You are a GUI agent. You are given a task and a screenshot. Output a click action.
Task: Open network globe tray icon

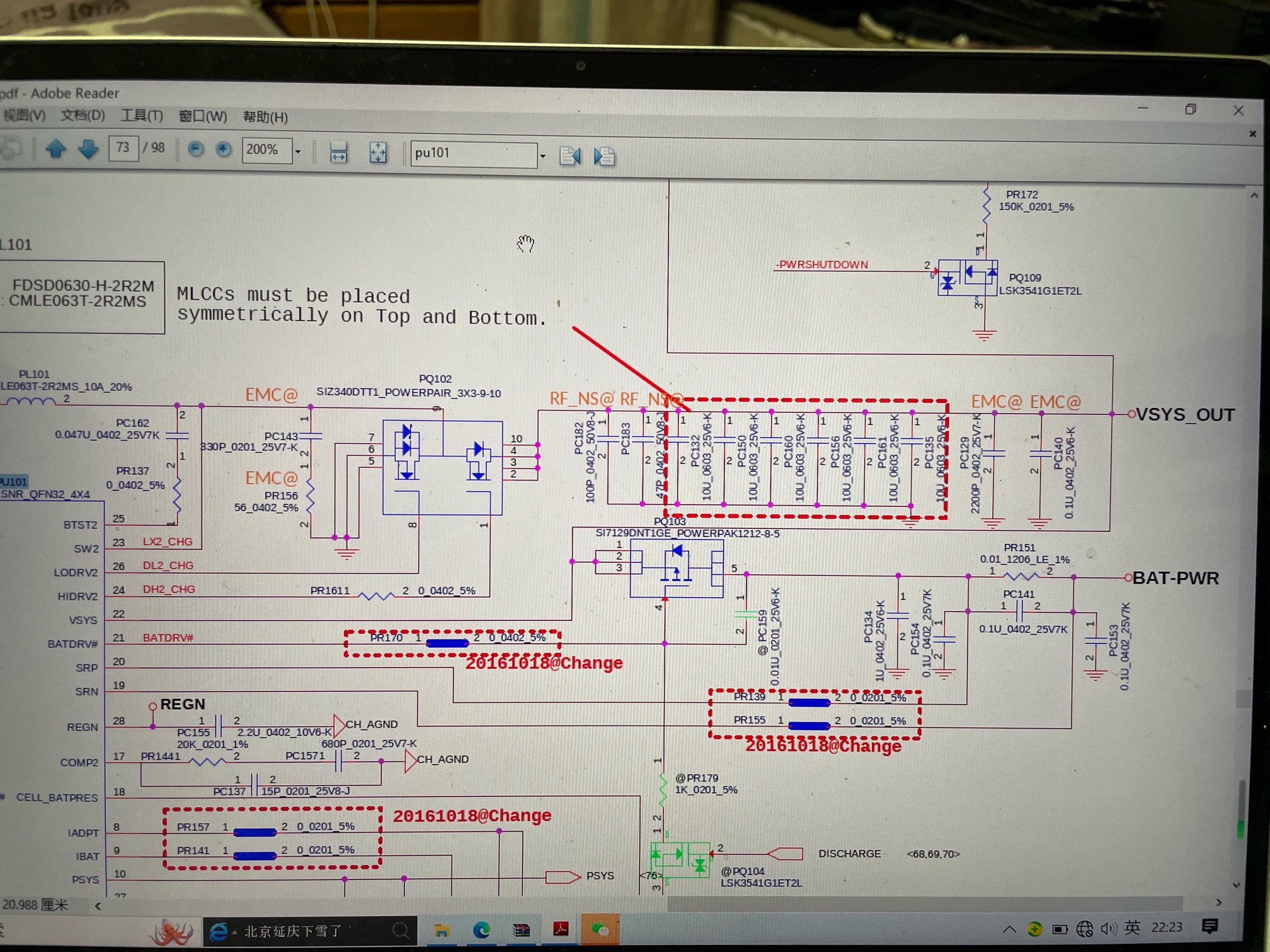[1084, 929]
